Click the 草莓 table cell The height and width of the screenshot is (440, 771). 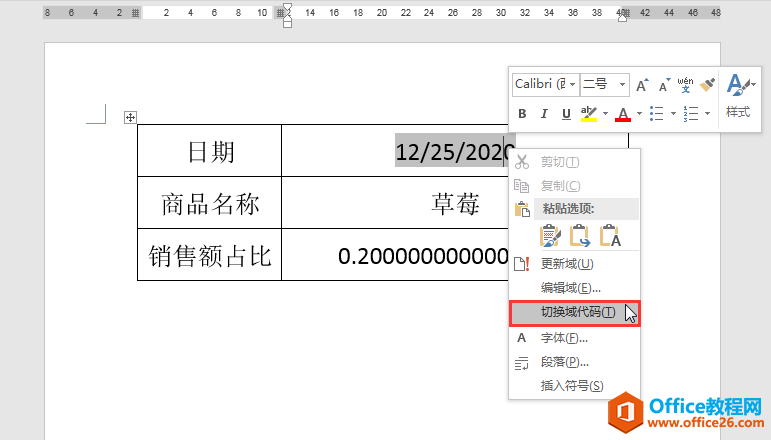point(455,203)
